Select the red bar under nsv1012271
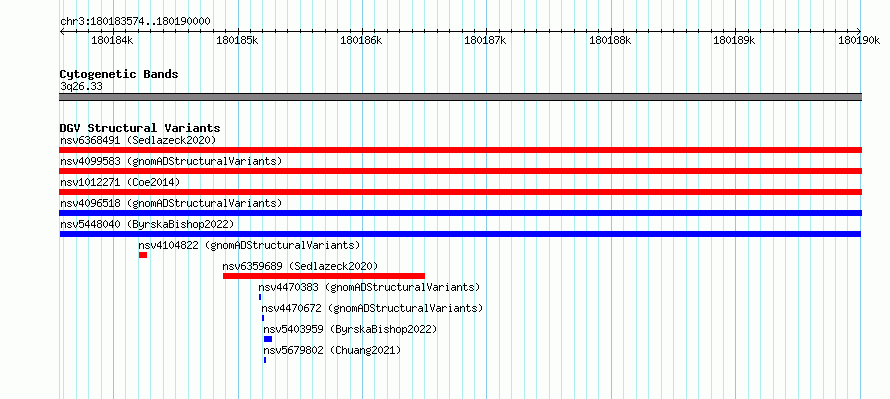Image resolution: width=890 pixels, height=399 pixels. pyautogui.click(x=460, y=192)
